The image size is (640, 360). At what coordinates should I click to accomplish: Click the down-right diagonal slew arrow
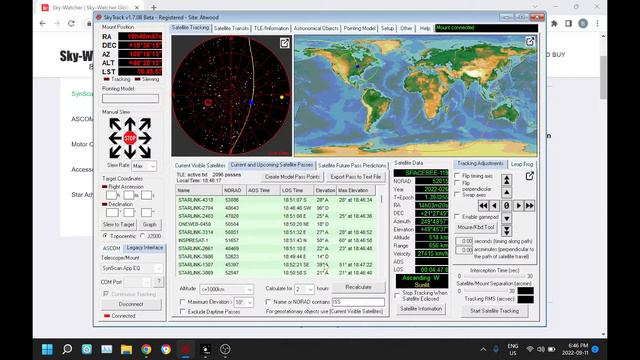tap(145, 152)
